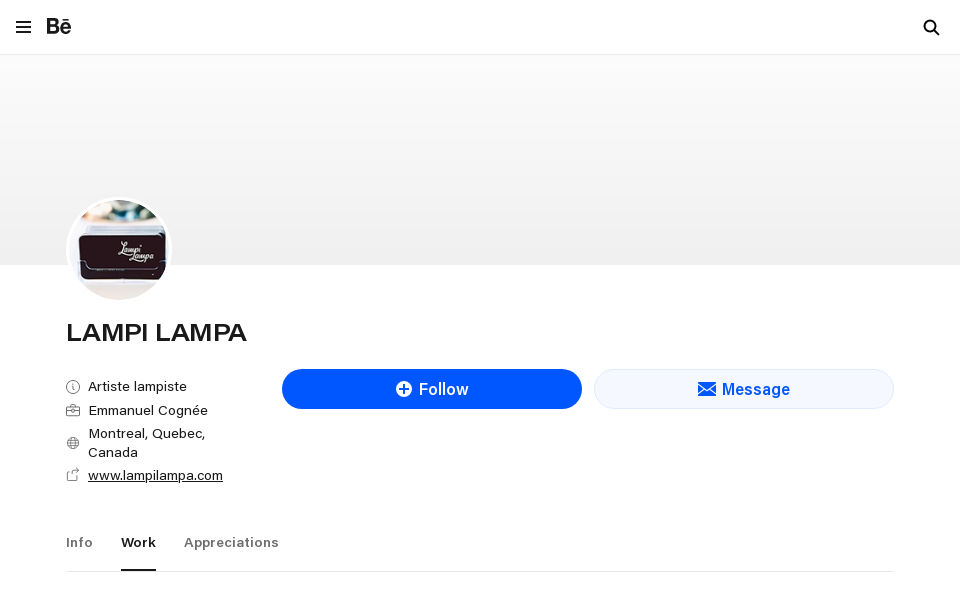Follow LAMPI LAMPA
Viewport: 960px width, 600px height.
click(432, 389)
